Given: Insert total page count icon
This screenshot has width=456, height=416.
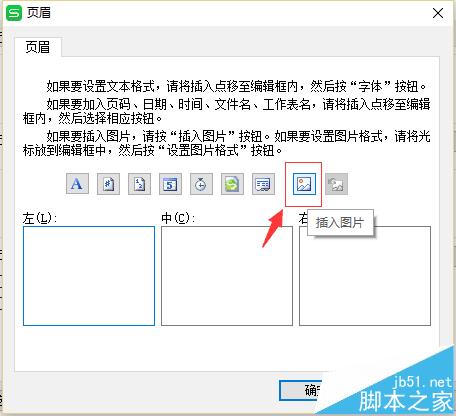Looking at the screenshot, I should 139,184.
